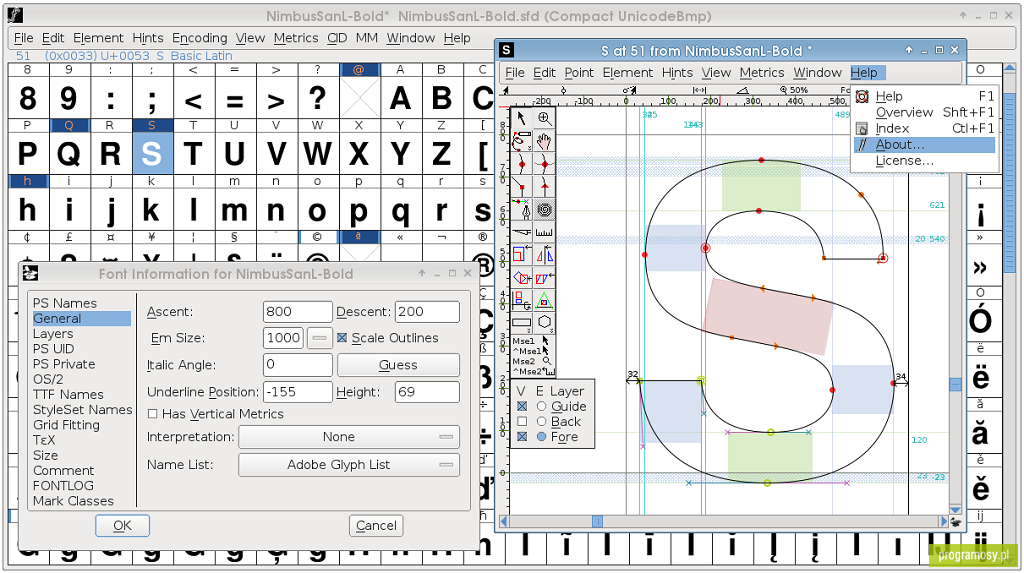Choose the Tangent point tool
The image size is (1024, 573).
point(544,186)
